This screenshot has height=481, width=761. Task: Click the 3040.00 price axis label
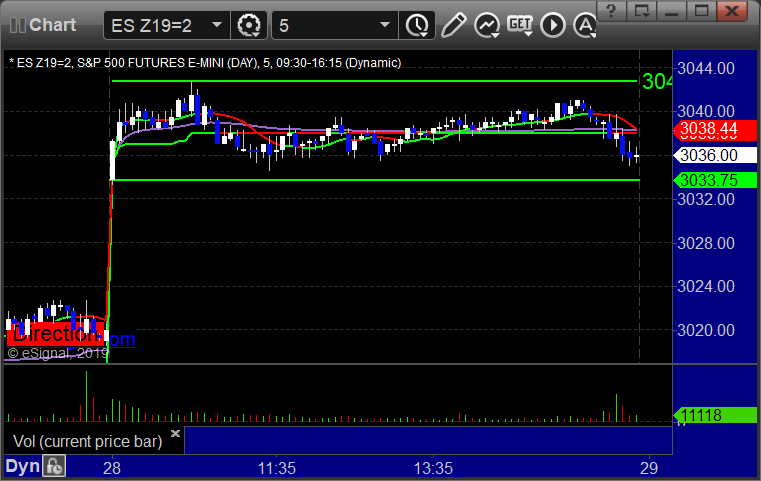pos(706,112)
